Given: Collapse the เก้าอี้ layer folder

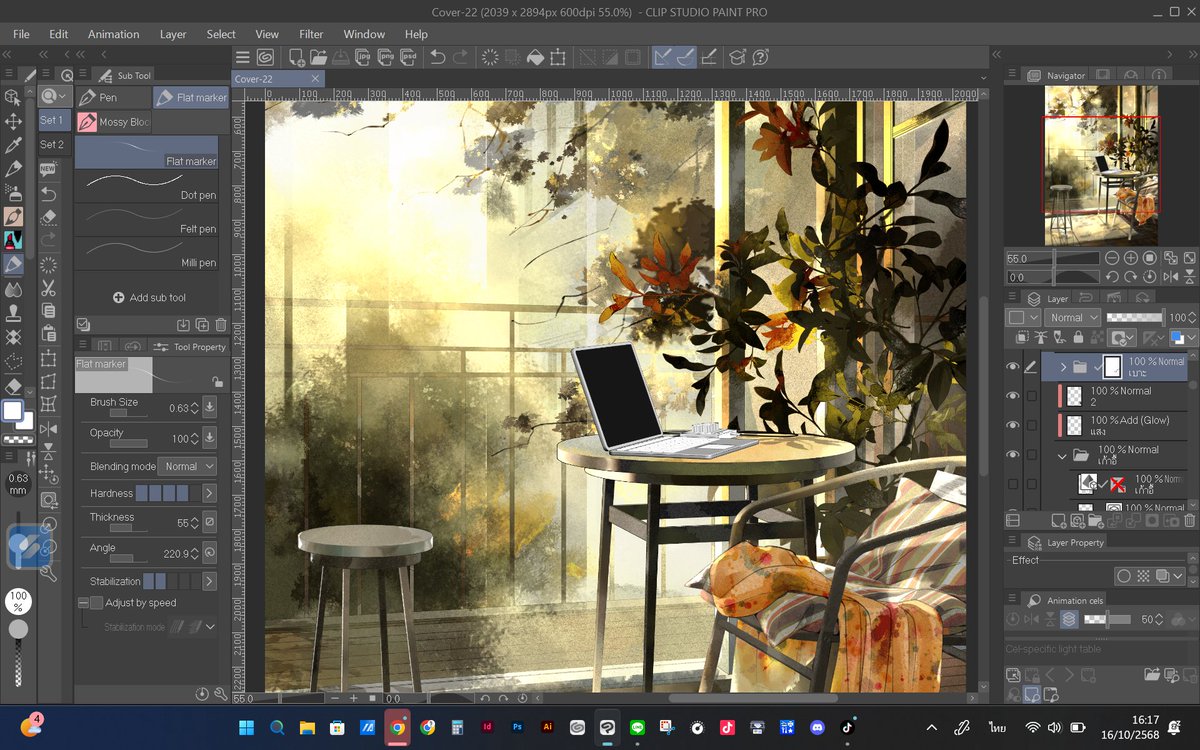Looking at the screenshot, I should pos(1062,456).
